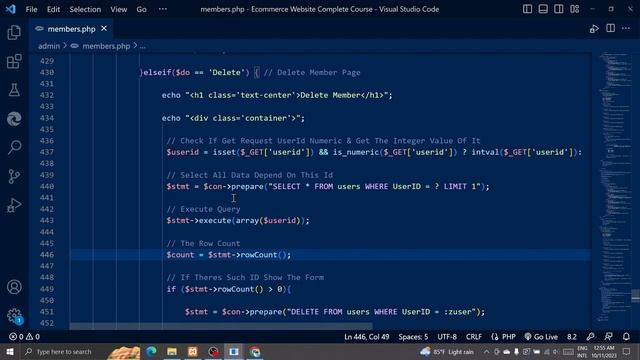Image resolution: width=640 pixels, height=360 pixels.
Task: Open the Extensions view
Action: (14, 62)
